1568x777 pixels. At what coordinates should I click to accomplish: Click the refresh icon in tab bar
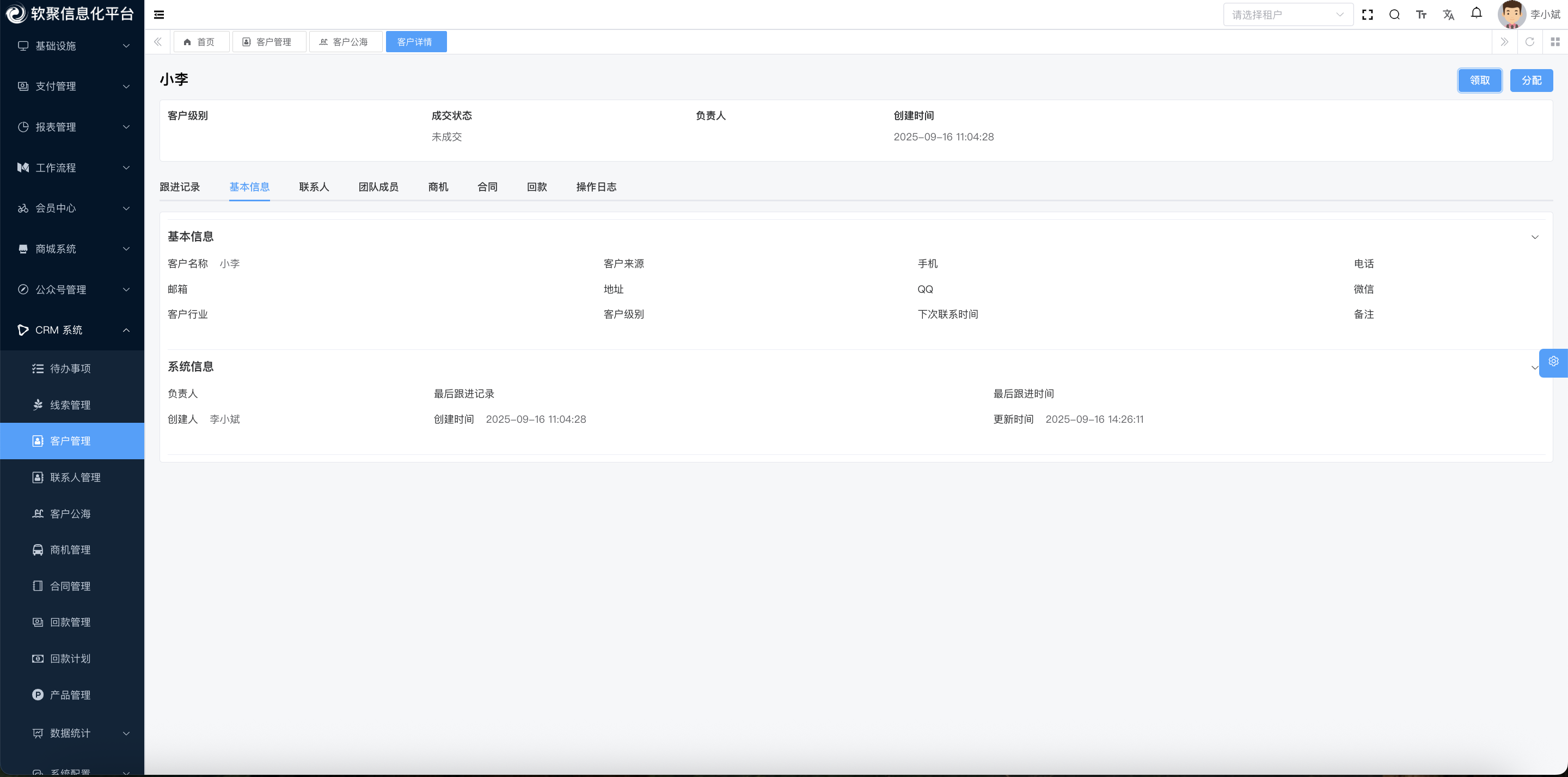tap(1529, 41)
